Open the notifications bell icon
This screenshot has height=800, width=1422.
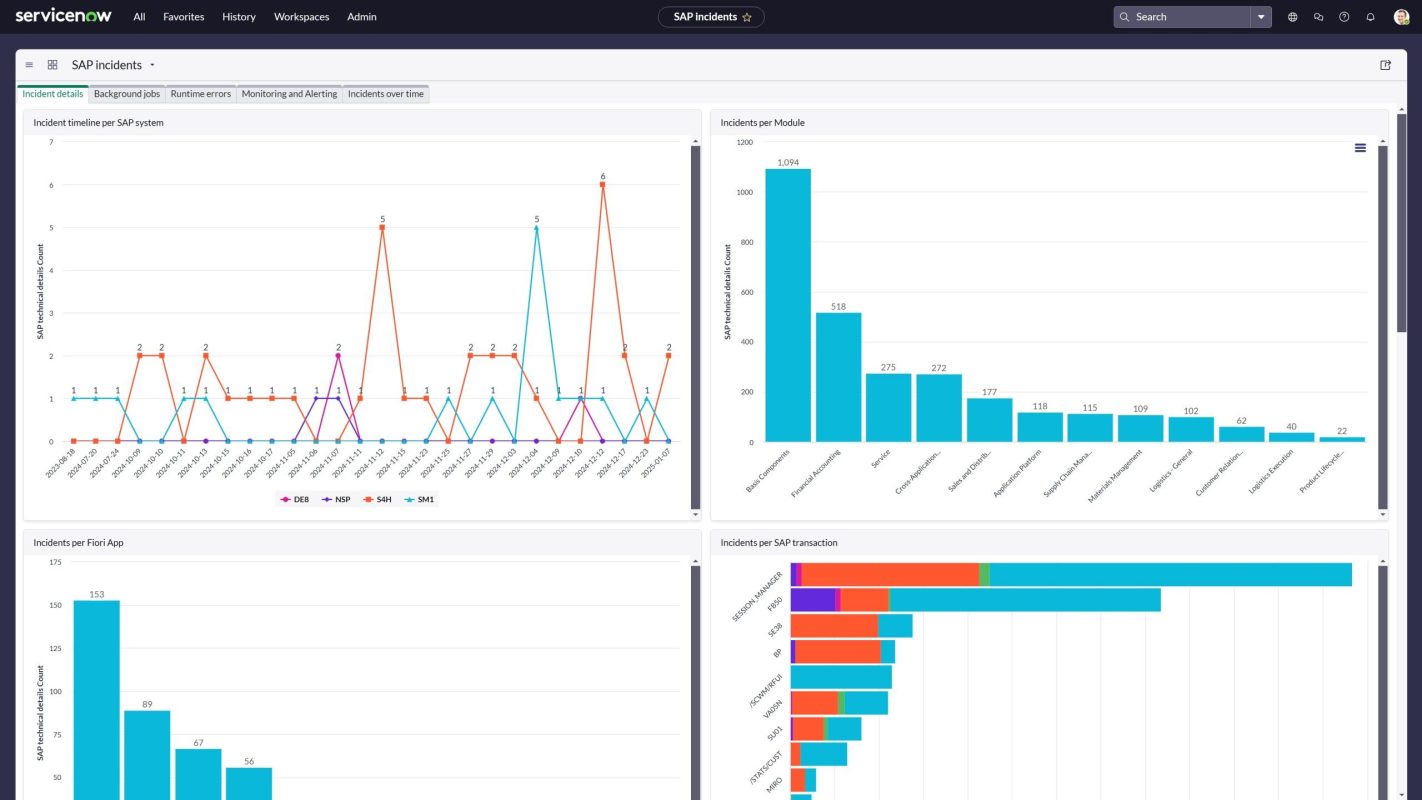[1371, 17]
